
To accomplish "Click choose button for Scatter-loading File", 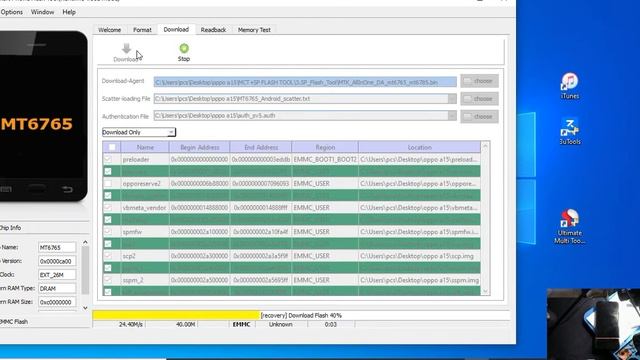I will (480, 99).
